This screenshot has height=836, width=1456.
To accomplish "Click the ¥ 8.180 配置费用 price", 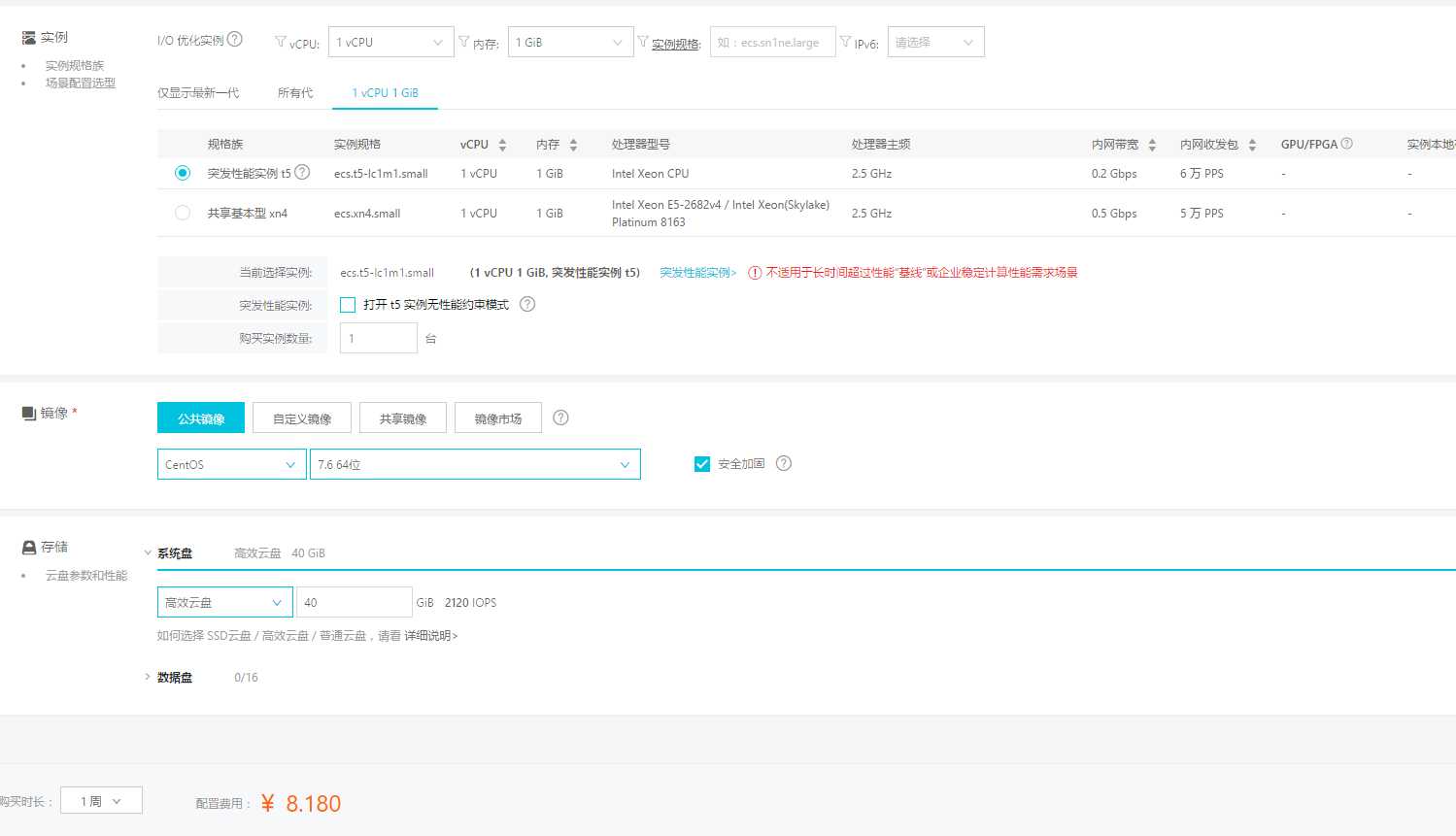I will [300, 804].
